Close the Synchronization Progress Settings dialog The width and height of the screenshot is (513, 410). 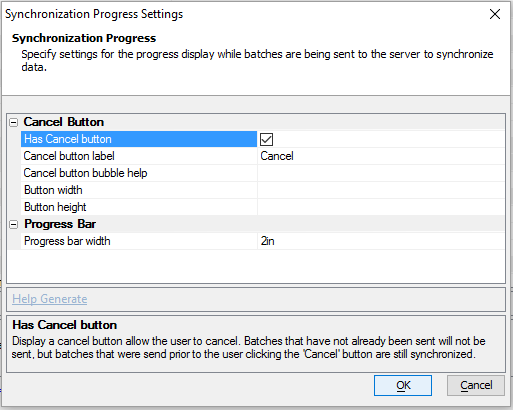495,14
